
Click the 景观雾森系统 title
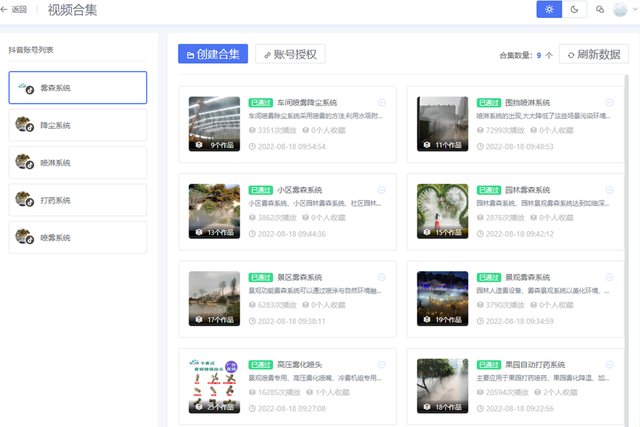tap(527, 277)
